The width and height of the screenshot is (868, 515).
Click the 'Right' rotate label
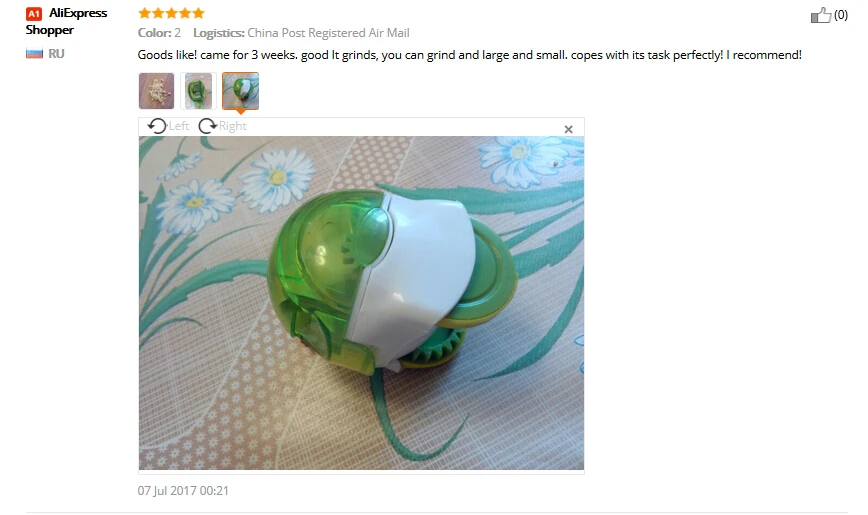tap(232, 126)
